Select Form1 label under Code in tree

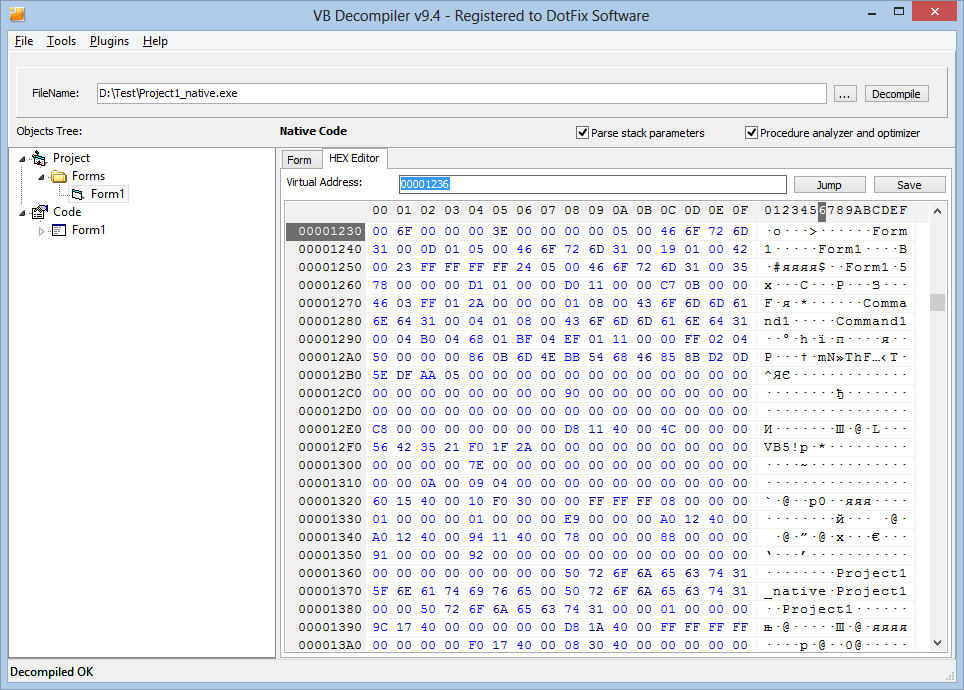(x=89, y=230)
